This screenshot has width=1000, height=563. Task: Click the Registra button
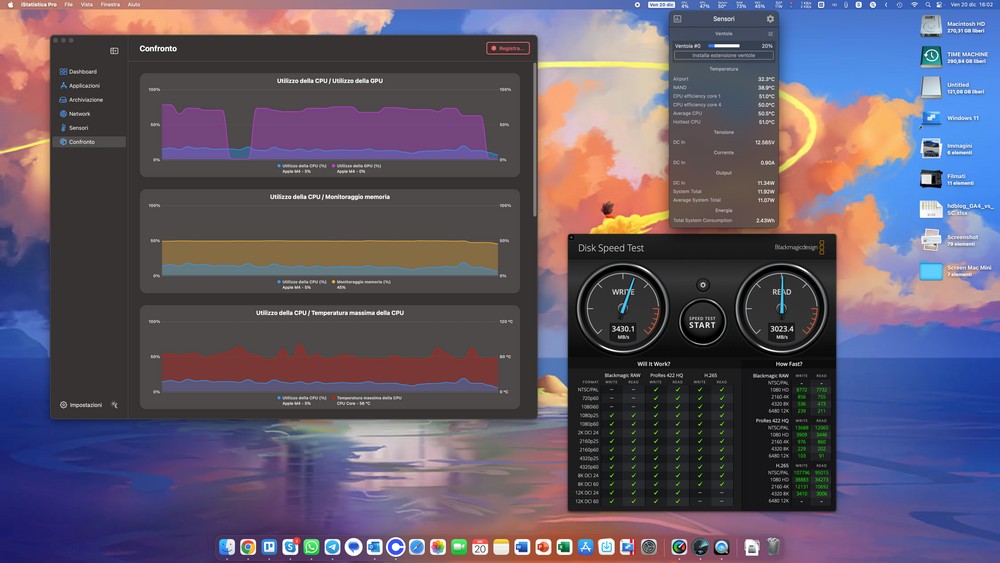coord(508,48)
